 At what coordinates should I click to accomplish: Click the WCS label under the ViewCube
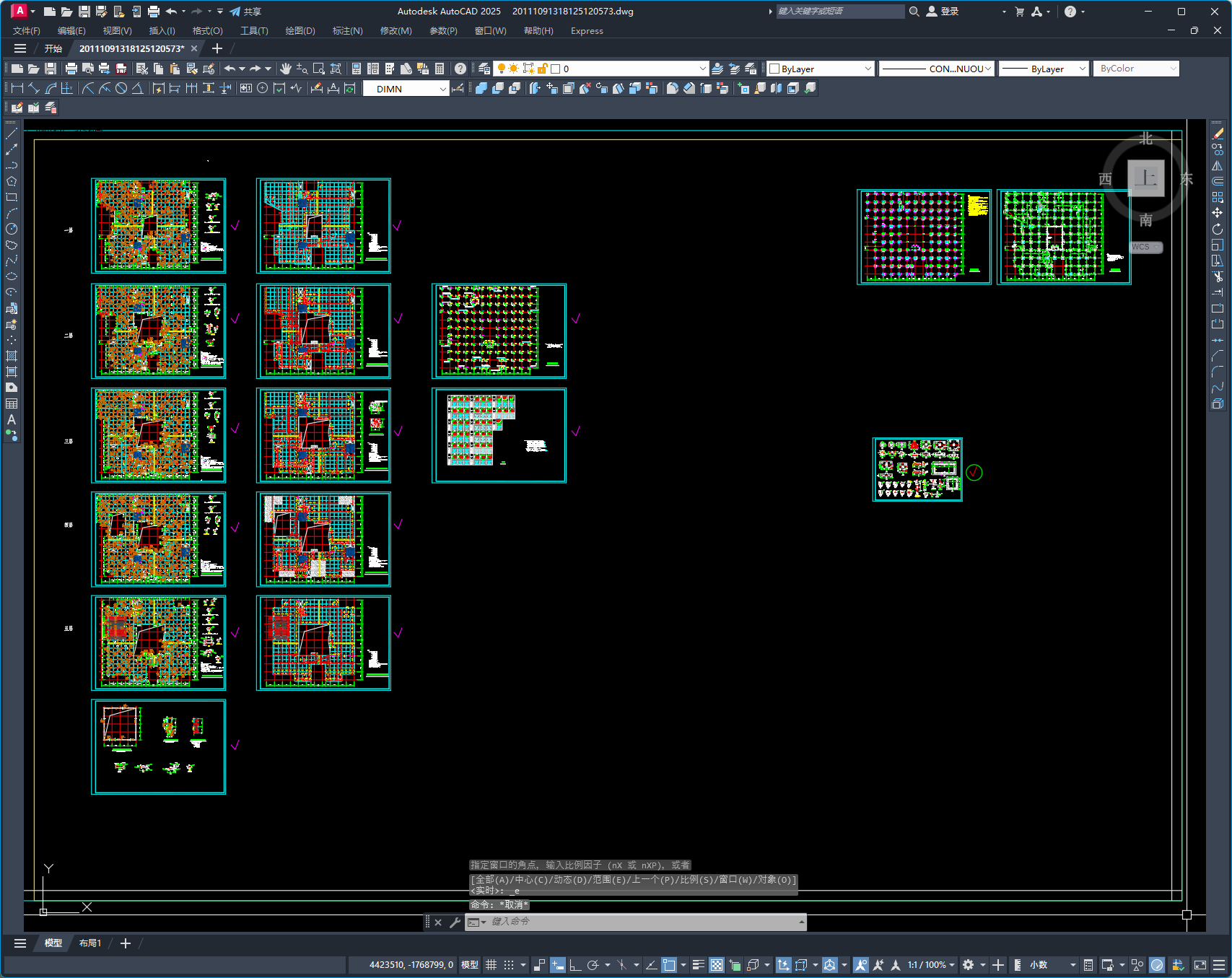1145,247
